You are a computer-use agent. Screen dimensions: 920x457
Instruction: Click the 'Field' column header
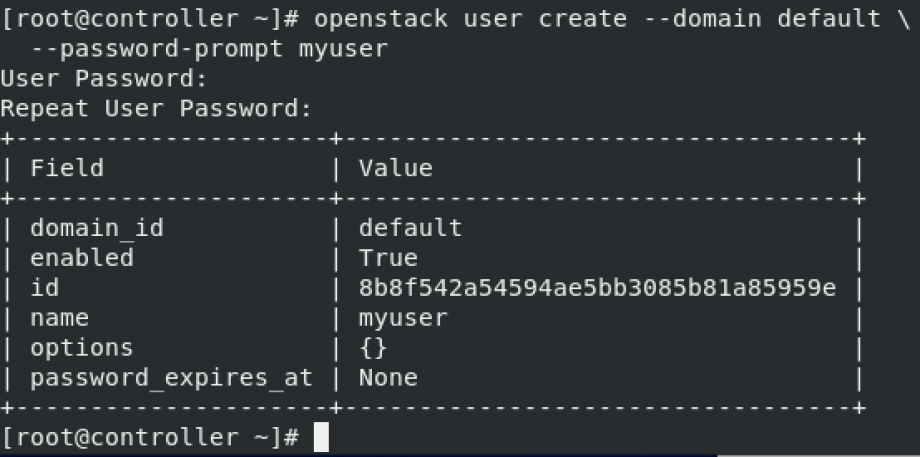pos(67,168)
